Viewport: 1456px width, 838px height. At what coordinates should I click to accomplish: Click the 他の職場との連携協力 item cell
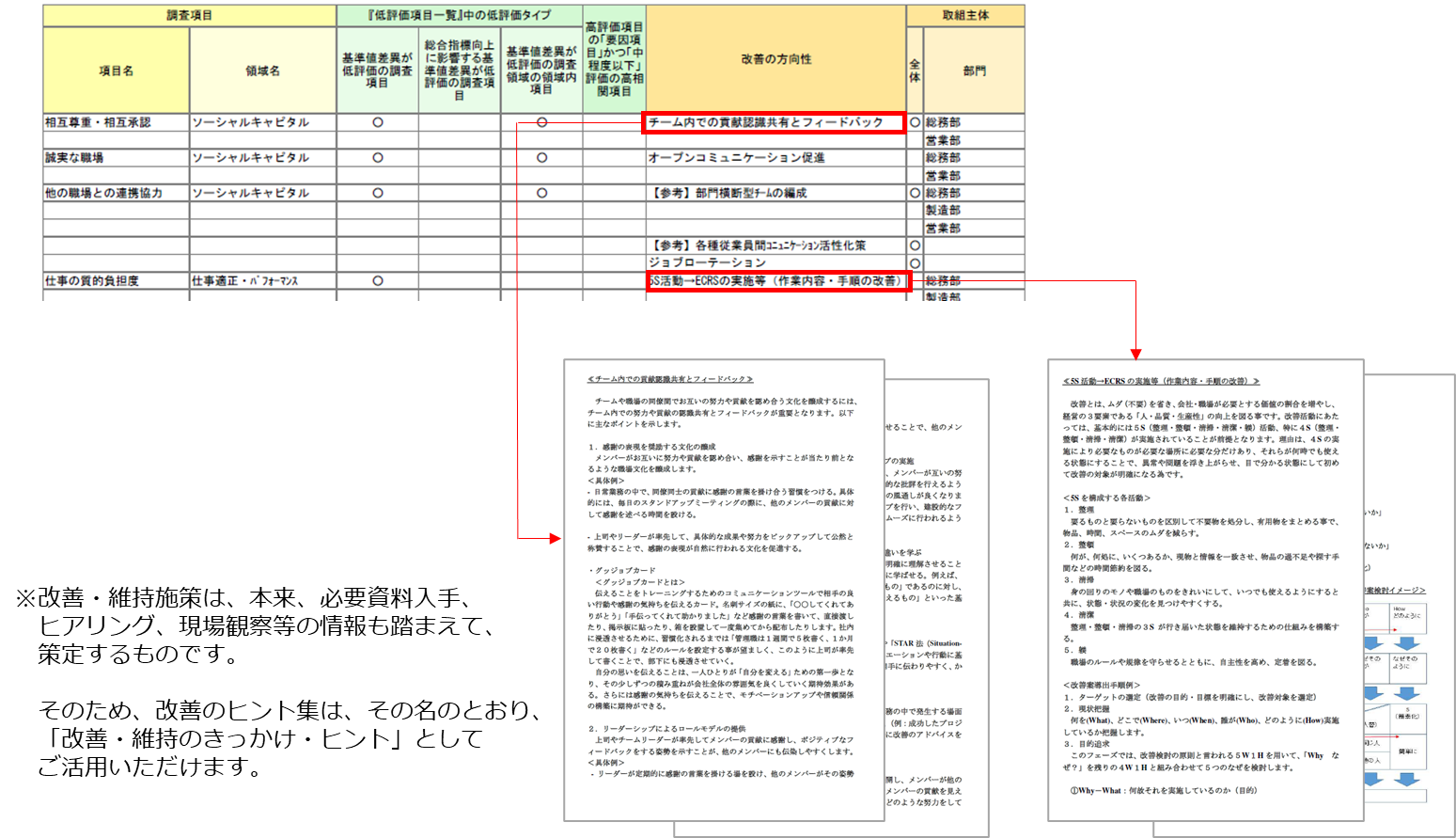pos(117,193)
